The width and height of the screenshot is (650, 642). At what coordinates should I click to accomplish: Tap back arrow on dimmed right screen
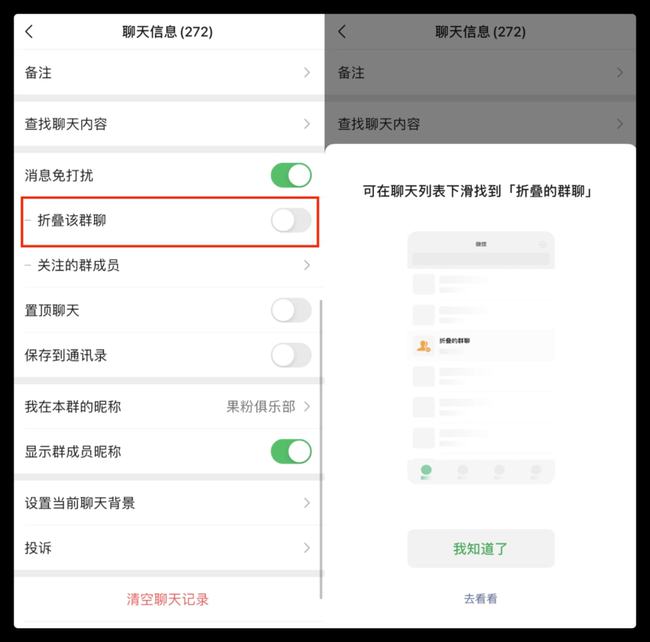(x=342, y=31)
